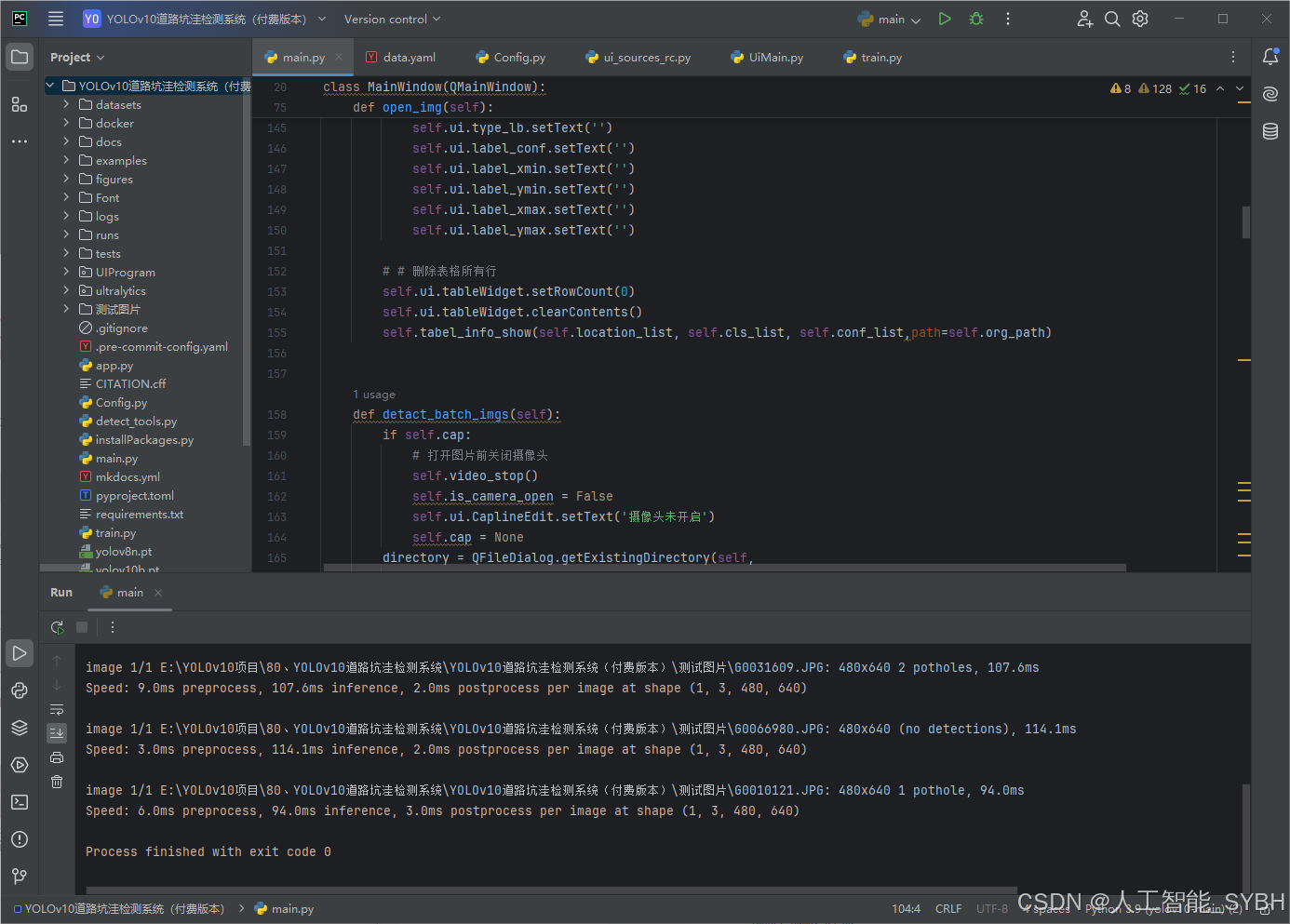This screenshot has height=924, width=1290.
Task: Open more run actions menu
Action: coord(1008,19)
